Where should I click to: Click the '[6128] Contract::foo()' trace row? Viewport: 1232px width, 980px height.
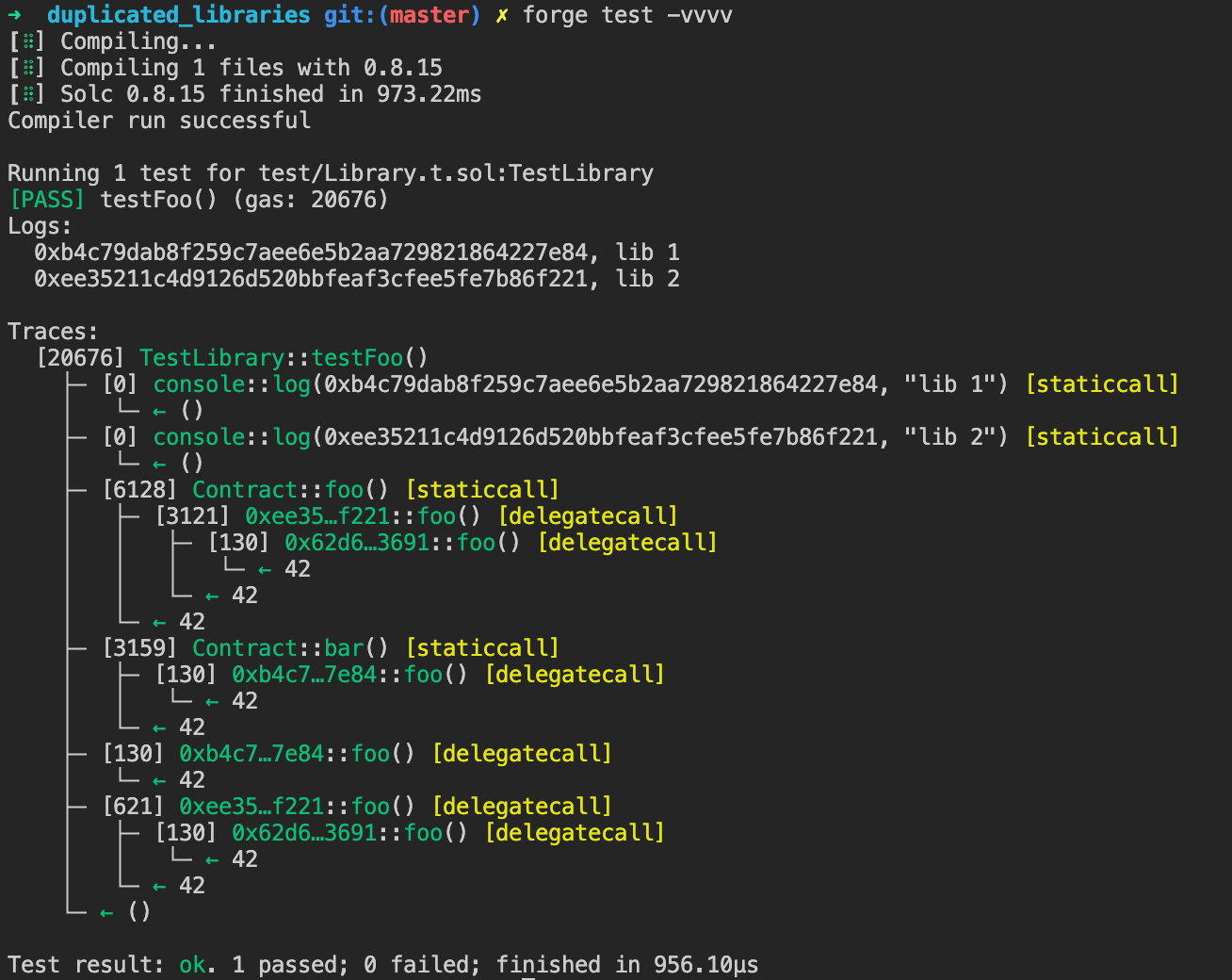click(331, 490)
